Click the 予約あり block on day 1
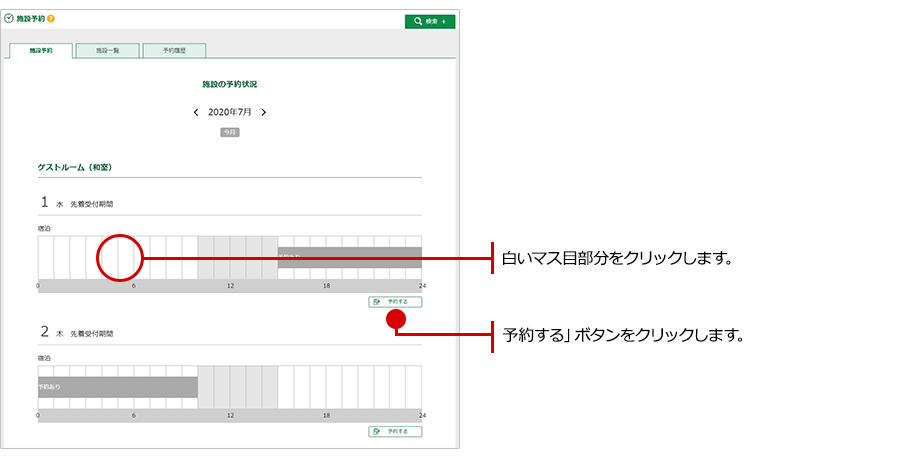 point(349,257)
